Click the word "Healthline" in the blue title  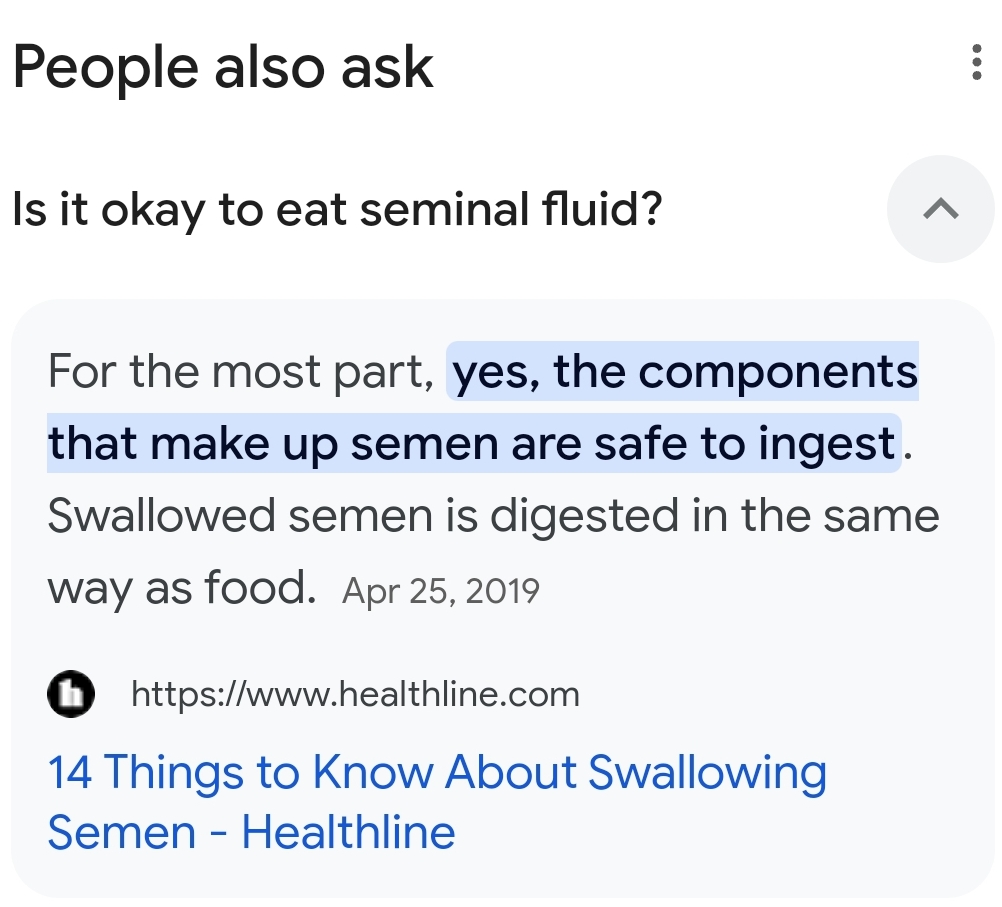click(348, 832)
